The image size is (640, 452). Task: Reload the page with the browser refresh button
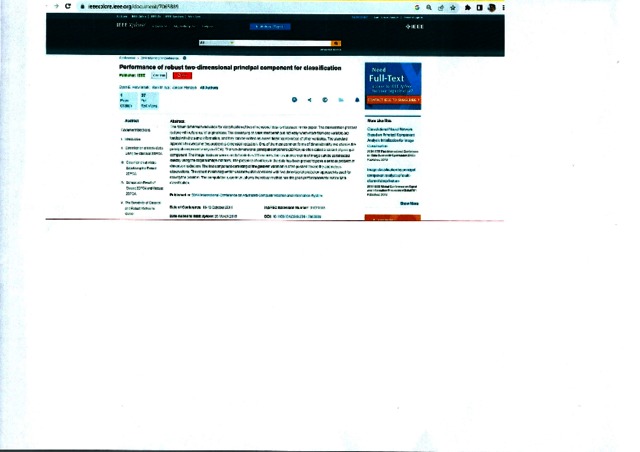pyautogui.click(x=68, y=6)
